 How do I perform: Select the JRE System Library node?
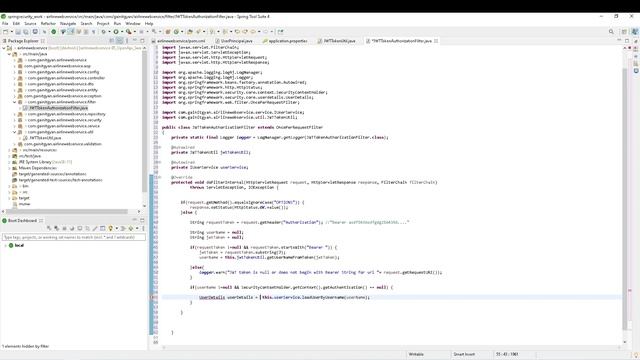(x=42, y=162)
